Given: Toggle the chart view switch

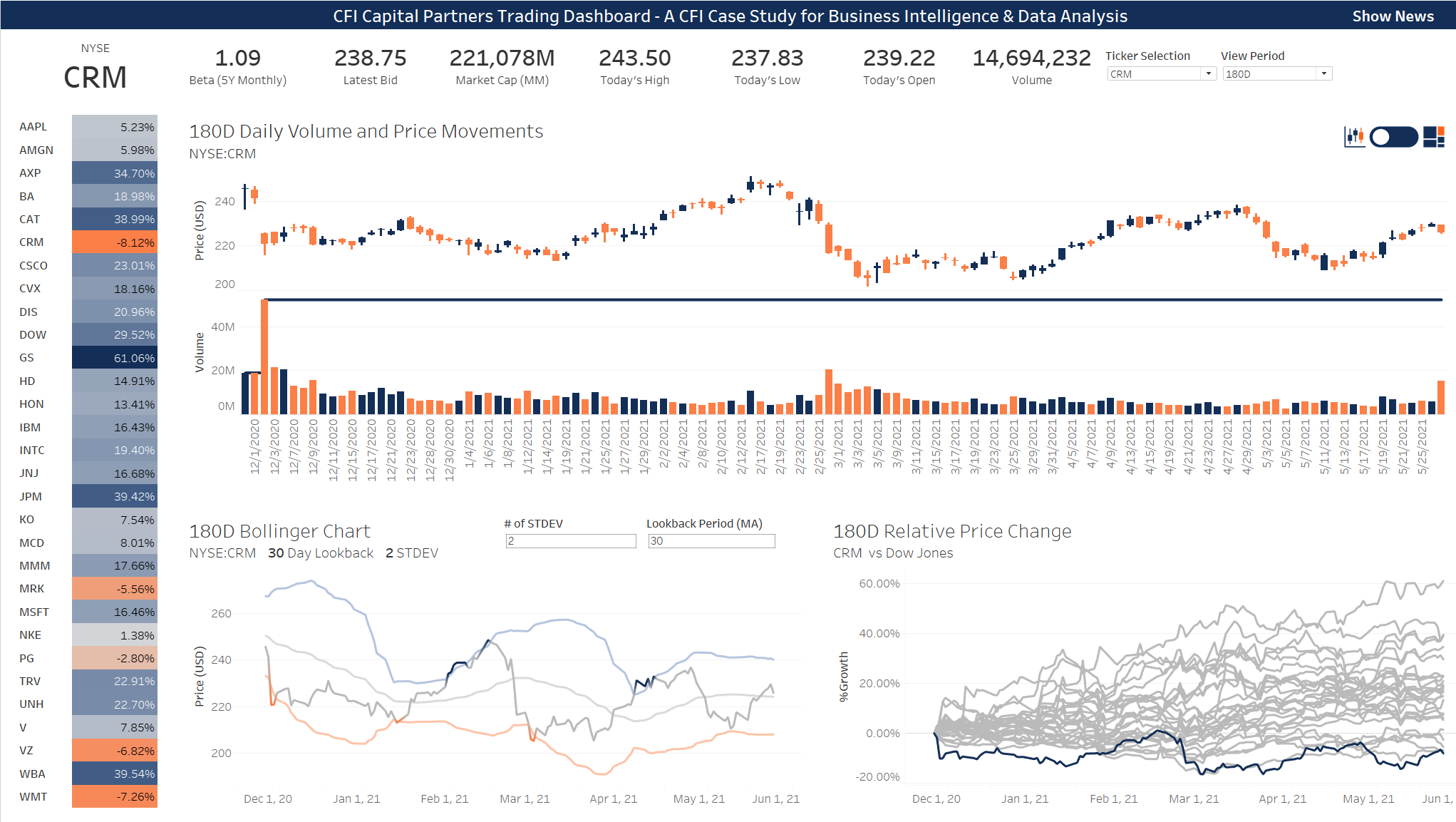Looking at the screenshot, I should point(1393,136).
